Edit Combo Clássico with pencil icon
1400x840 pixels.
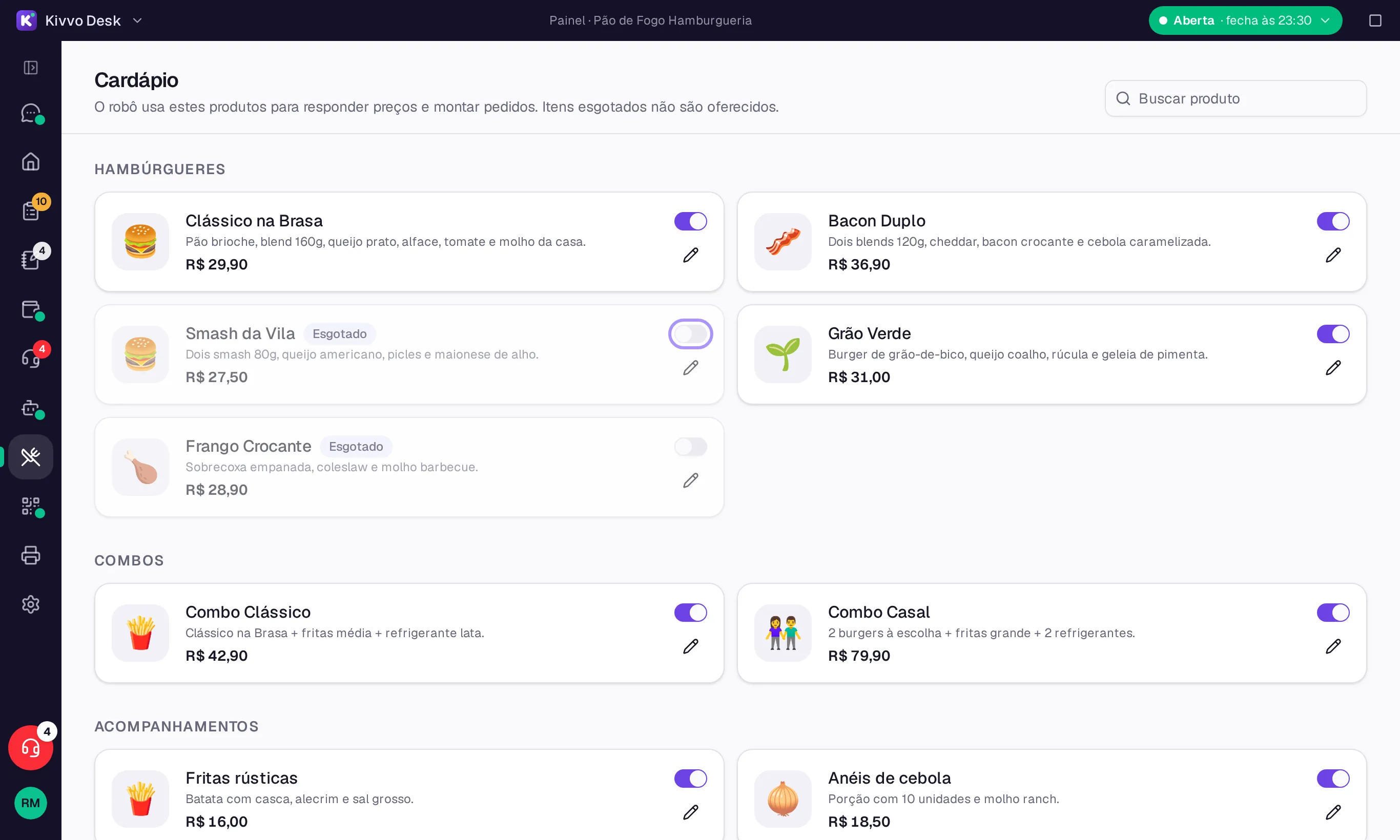pos(690,646)
